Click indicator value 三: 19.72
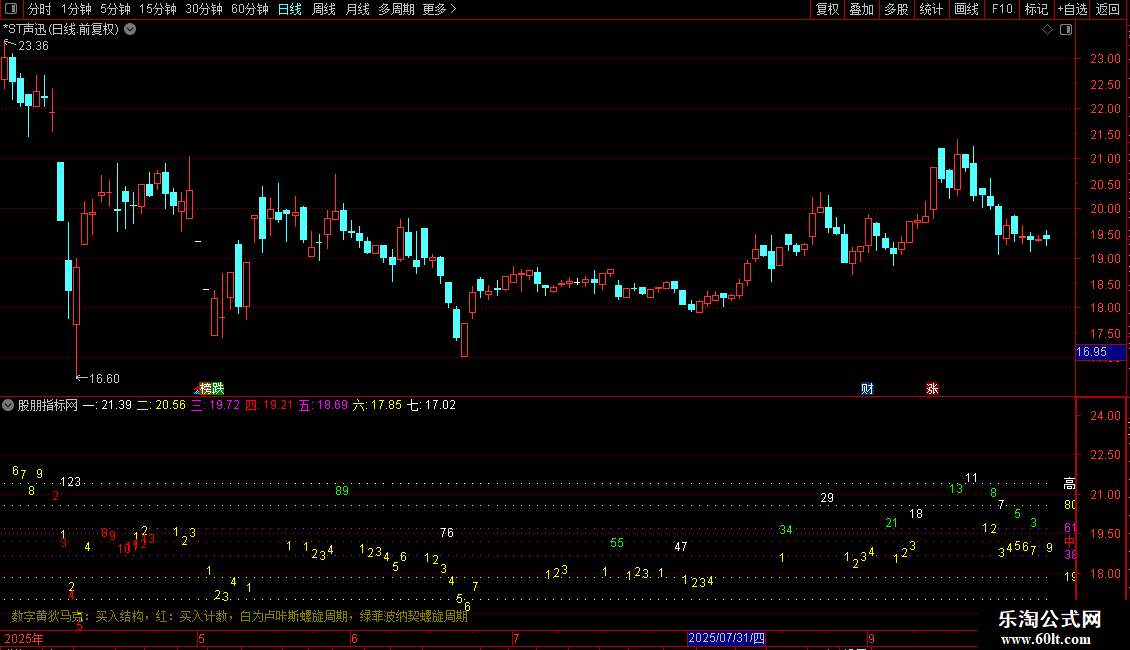Image resolution: width=1130 pixels, height=650 pixels. tap(215, 405)
